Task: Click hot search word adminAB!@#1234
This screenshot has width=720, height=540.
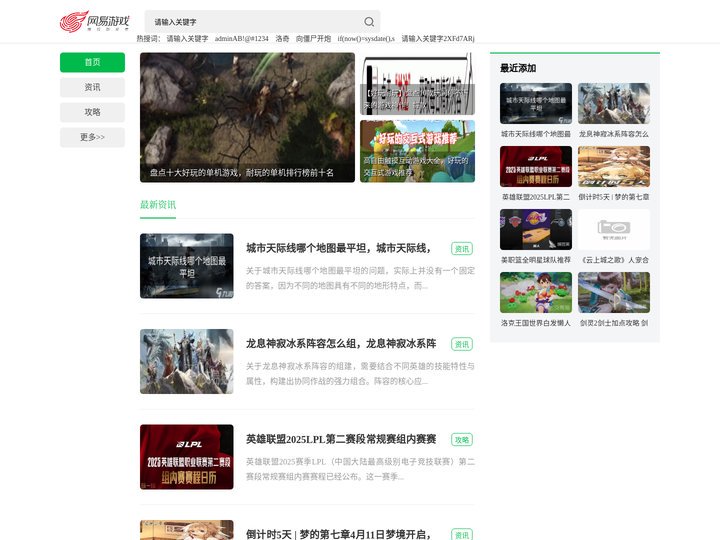Action: (242, 39)
